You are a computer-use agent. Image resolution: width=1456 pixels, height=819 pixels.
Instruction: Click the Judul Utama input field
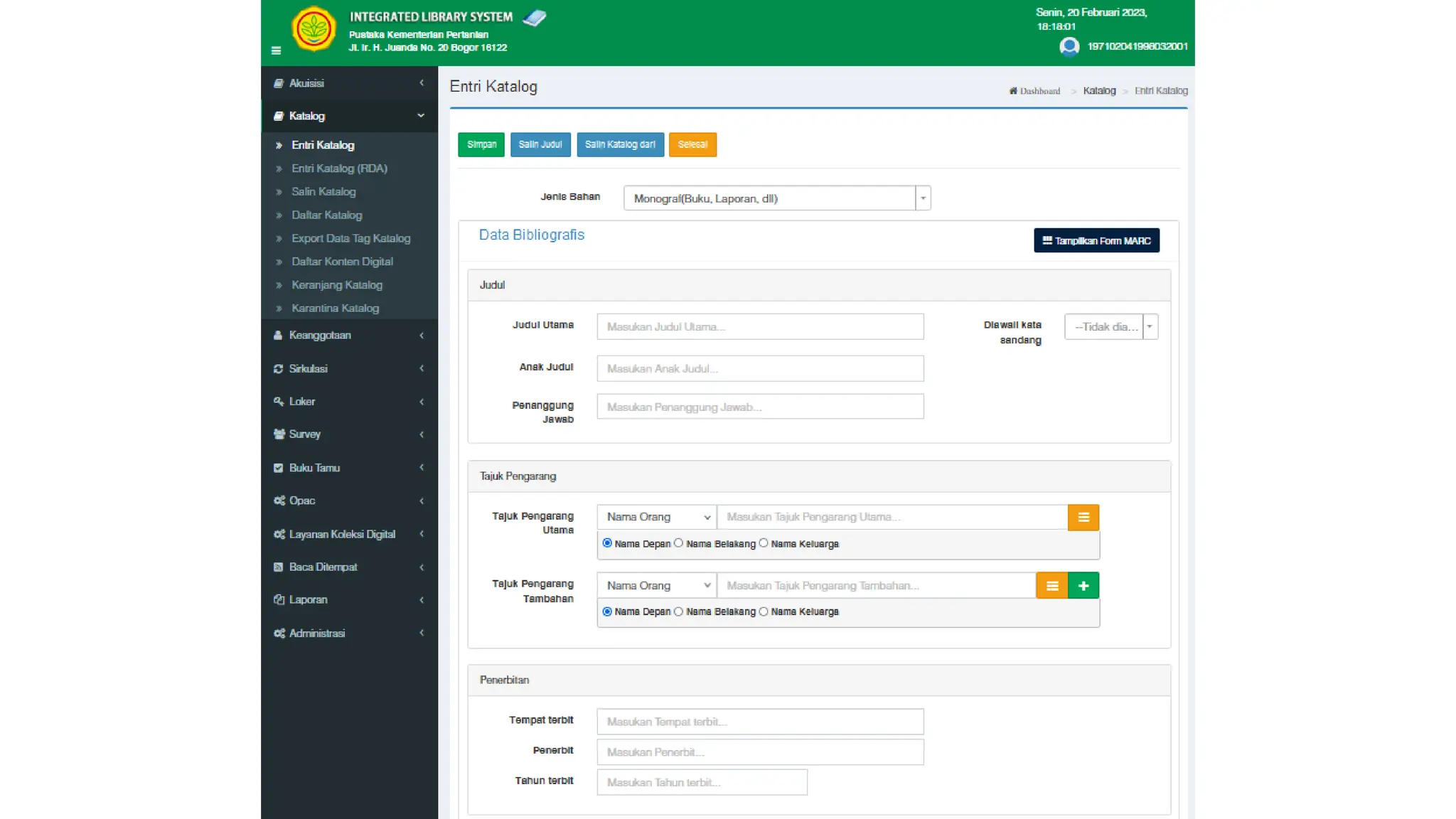coord(759,327)
